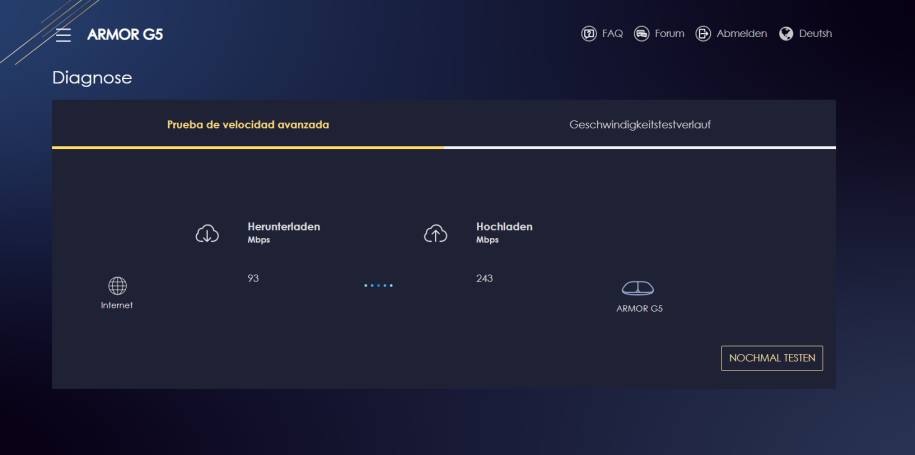The height and width of the screenshot is (455, 915).
Task: Open the Deutsh language selector
Action: tap(815, 34)
